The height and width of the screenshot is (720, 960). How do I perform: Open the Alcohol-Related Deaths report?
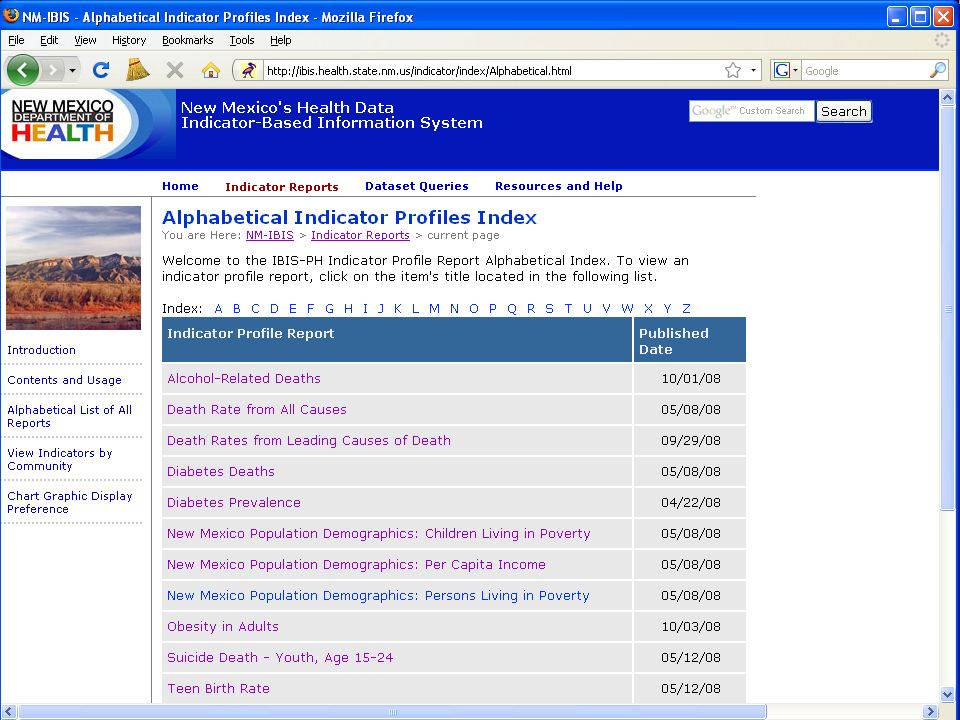(244, 378)
